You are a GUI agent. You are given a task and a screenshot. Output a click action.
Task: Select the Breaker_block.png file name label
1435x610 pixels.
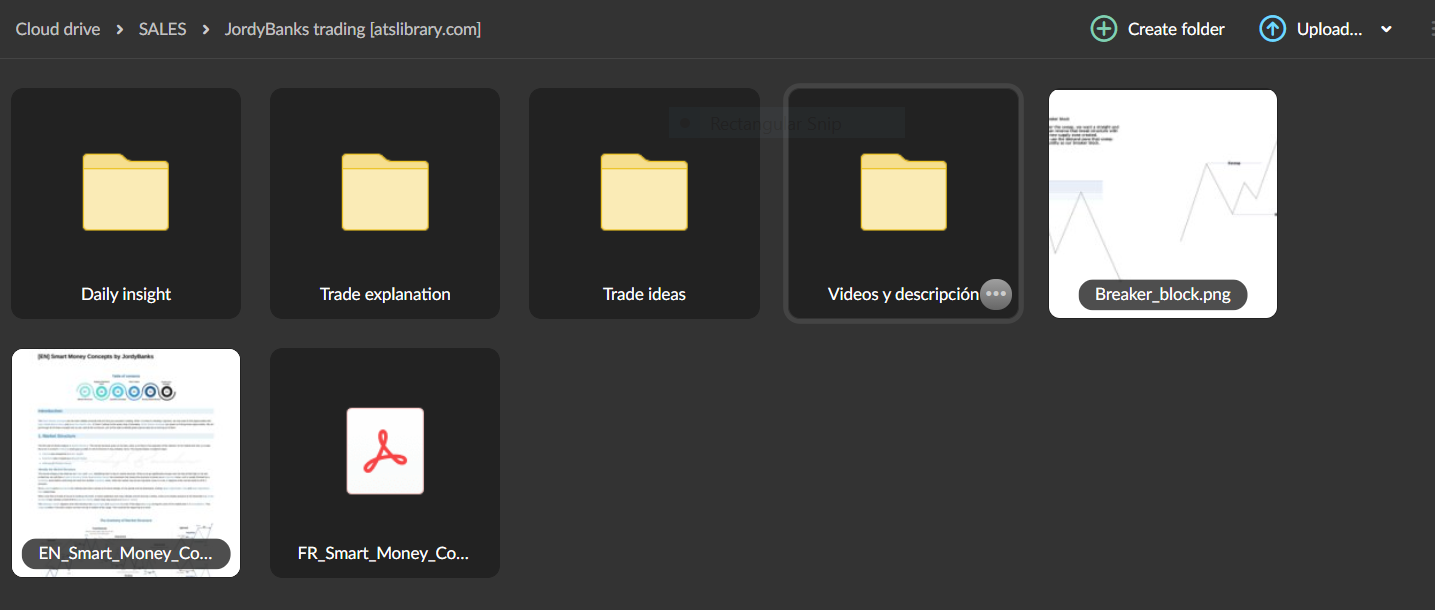click(x=1162, y=294)
